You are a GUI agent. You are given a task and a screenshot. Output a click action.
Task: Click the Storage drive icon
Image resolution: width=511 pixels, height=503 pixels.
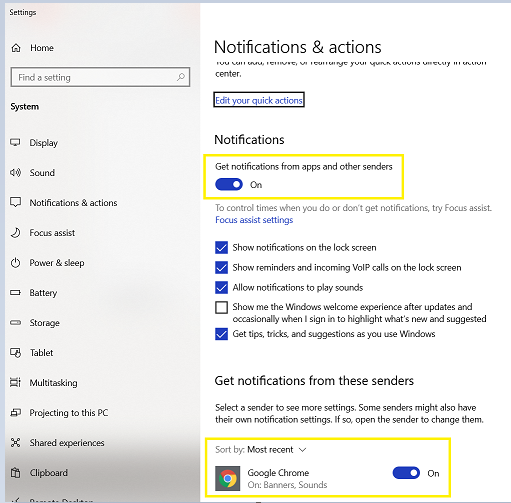[15, 323]
